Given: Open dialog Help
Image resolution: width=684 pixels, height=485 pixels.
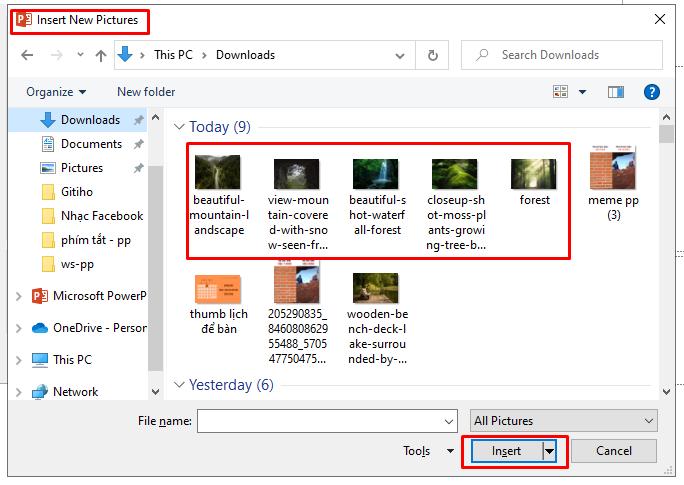Looking at the screenshot, I should pyautogui.click(x=651, y=92).
